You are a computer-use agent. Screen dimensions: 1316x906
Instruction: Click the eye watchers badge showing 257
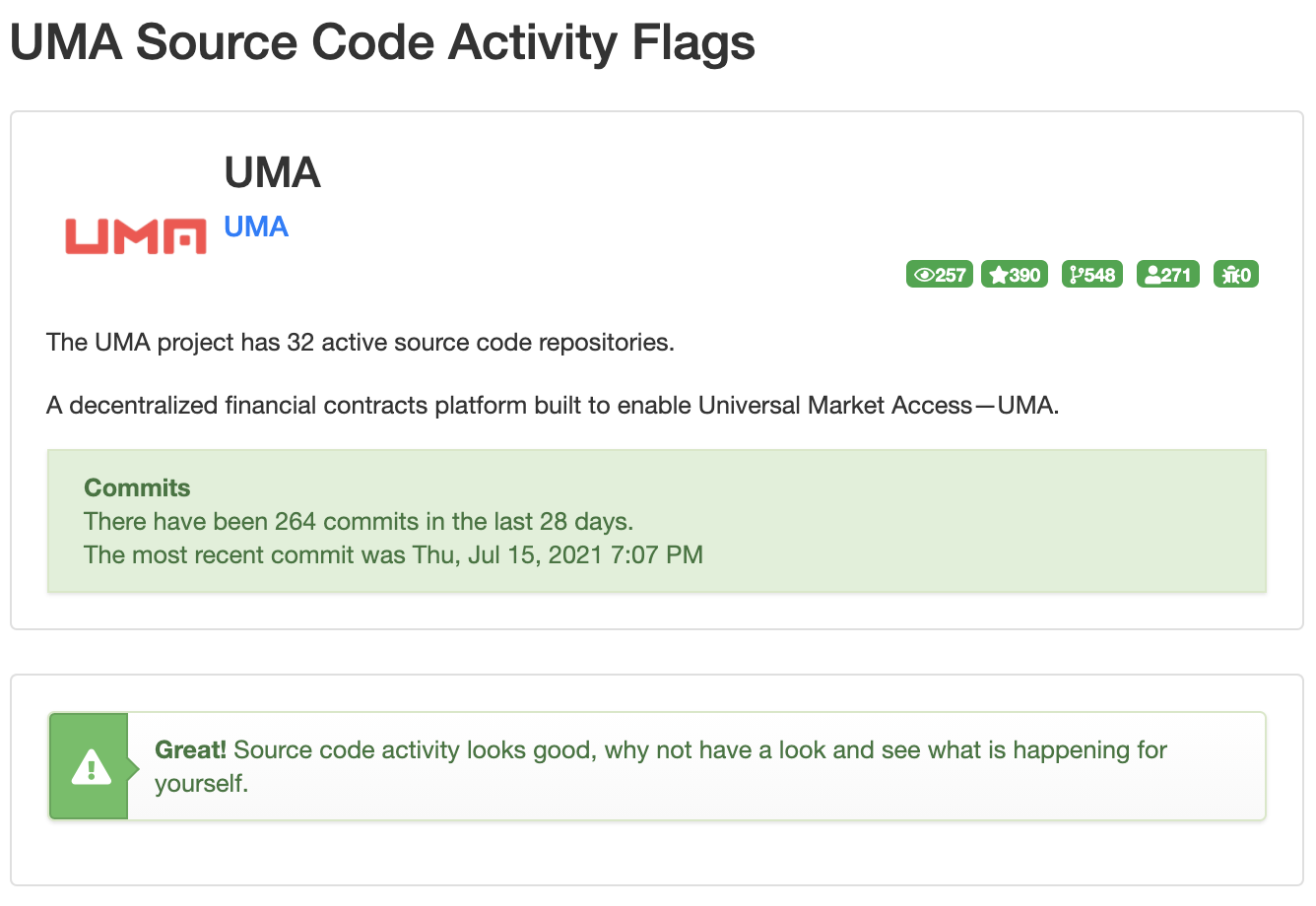939,275
